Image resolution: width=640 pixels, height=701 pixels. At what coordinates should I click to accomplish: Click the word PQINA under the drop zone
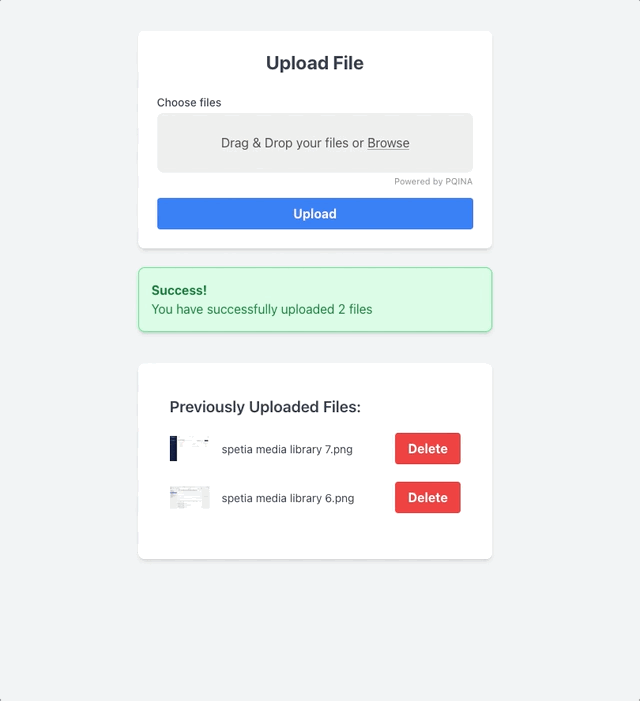point(459,182)
